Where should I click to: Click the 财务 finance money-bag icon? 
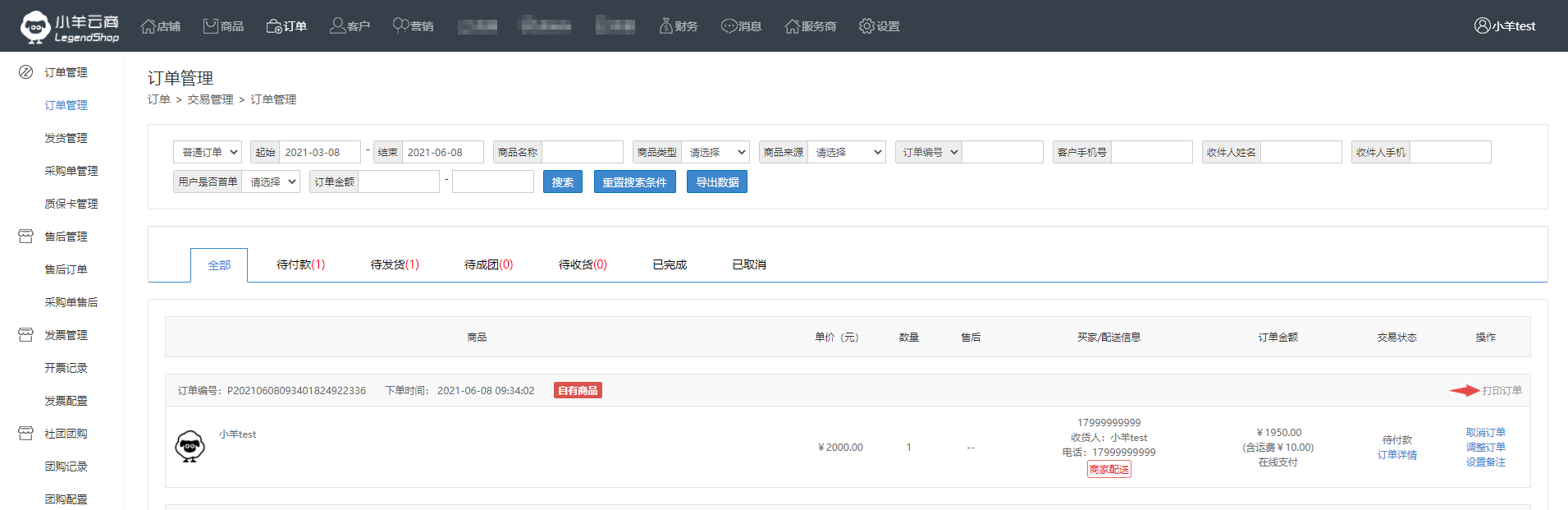(665, 26)
